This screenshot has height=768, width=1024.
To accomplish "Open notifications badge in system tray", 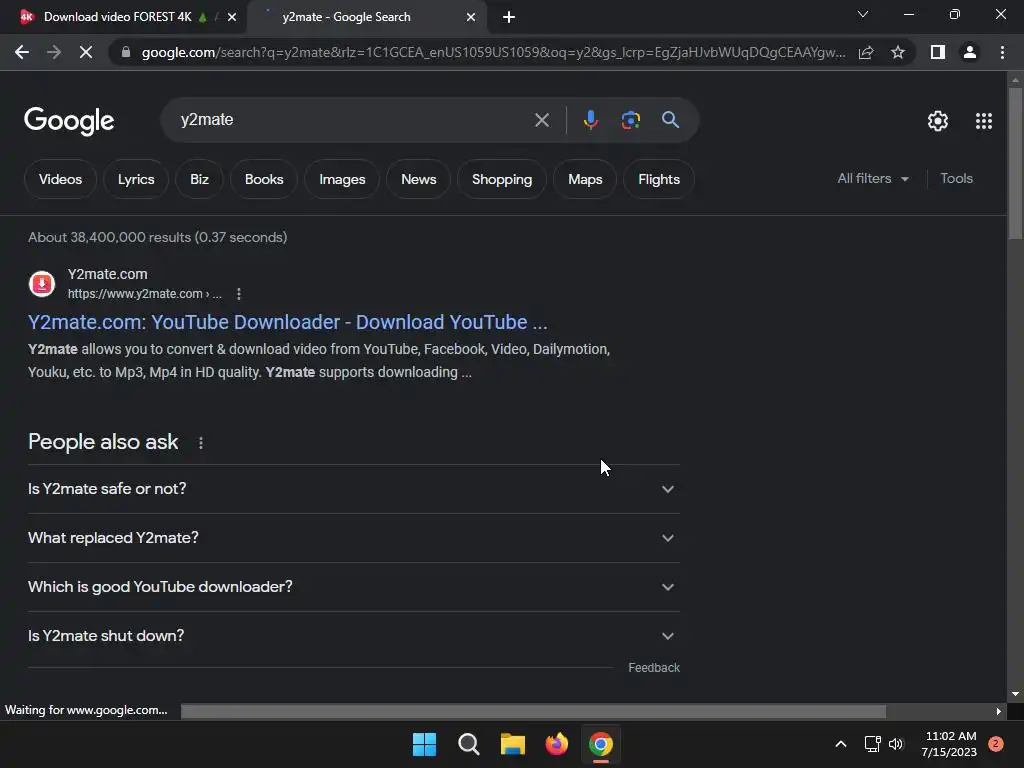I will coord(995,744).
